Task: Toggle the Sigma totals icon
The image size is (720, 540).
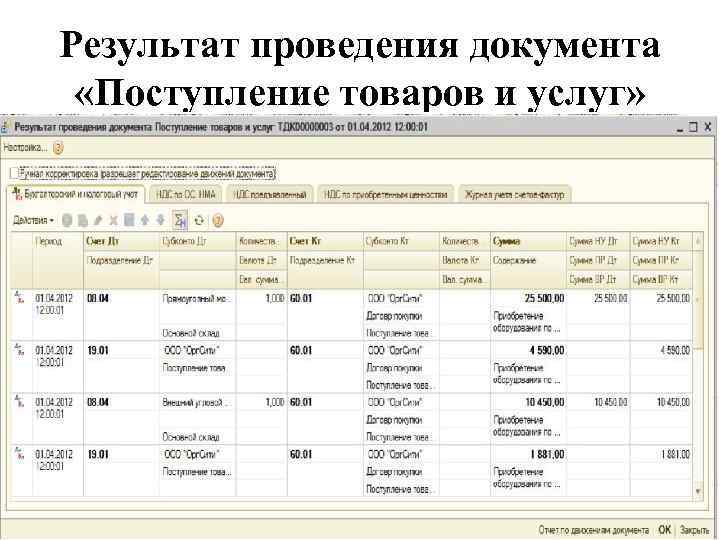Action: pos(180,220)
